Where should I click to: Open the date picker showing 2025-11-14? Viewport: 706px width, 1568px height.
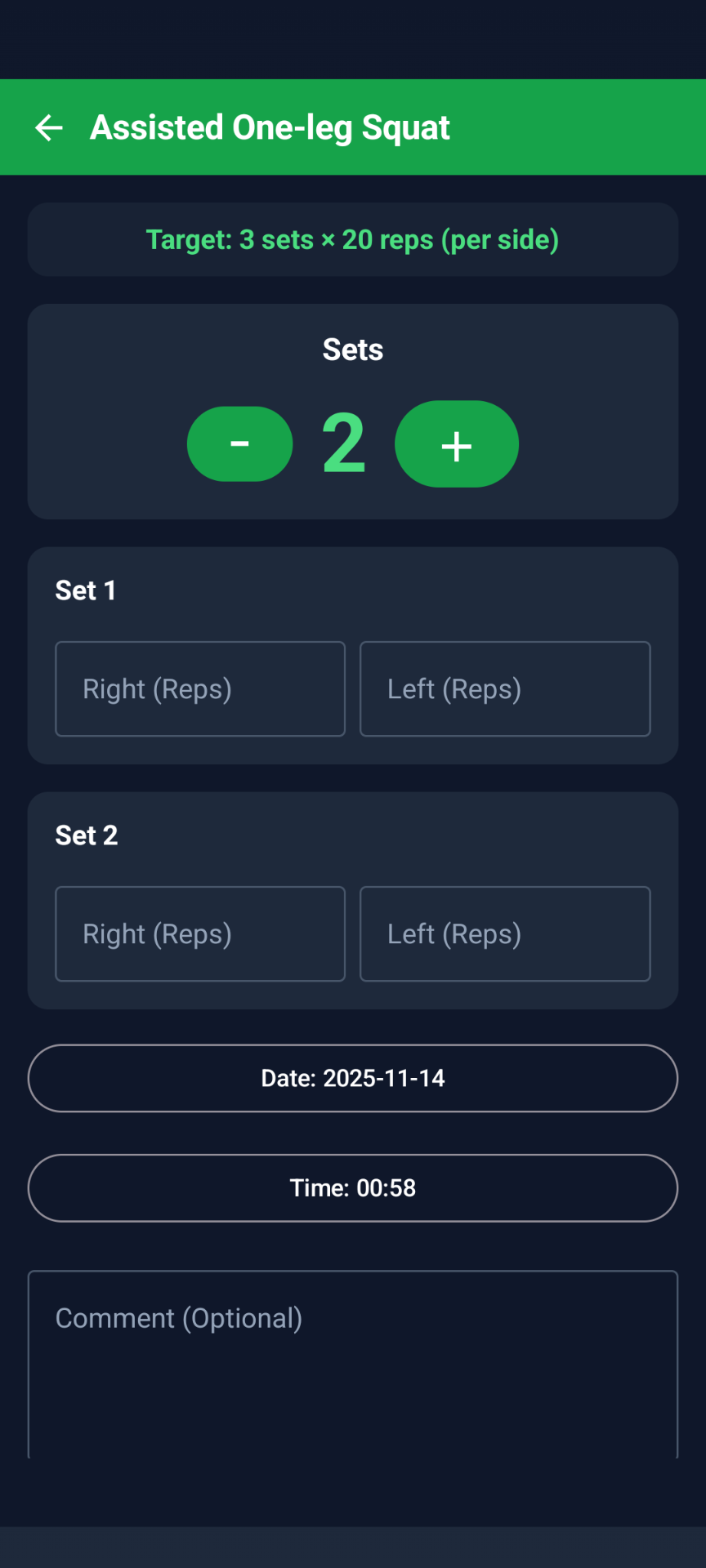pyautogui.click(x=353, y=1078)
